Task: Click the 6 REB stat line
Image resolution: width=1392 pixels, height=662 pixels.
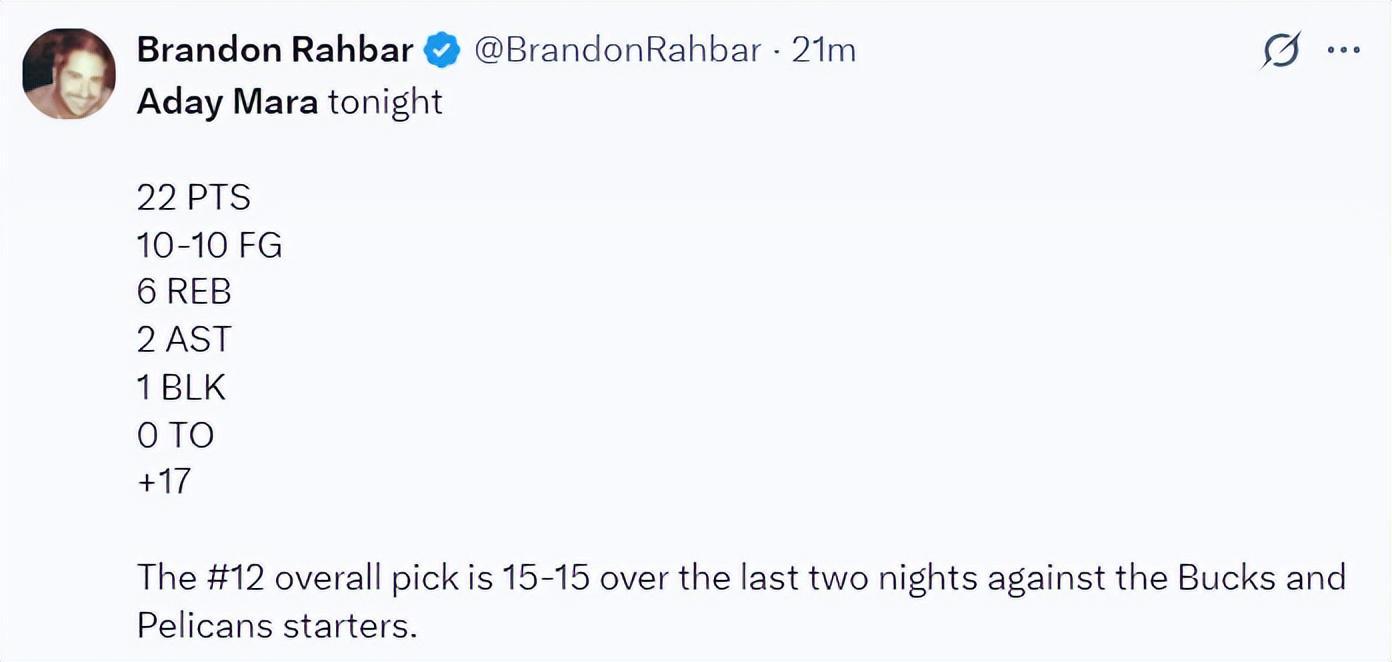Action: [x=184, y=292]
